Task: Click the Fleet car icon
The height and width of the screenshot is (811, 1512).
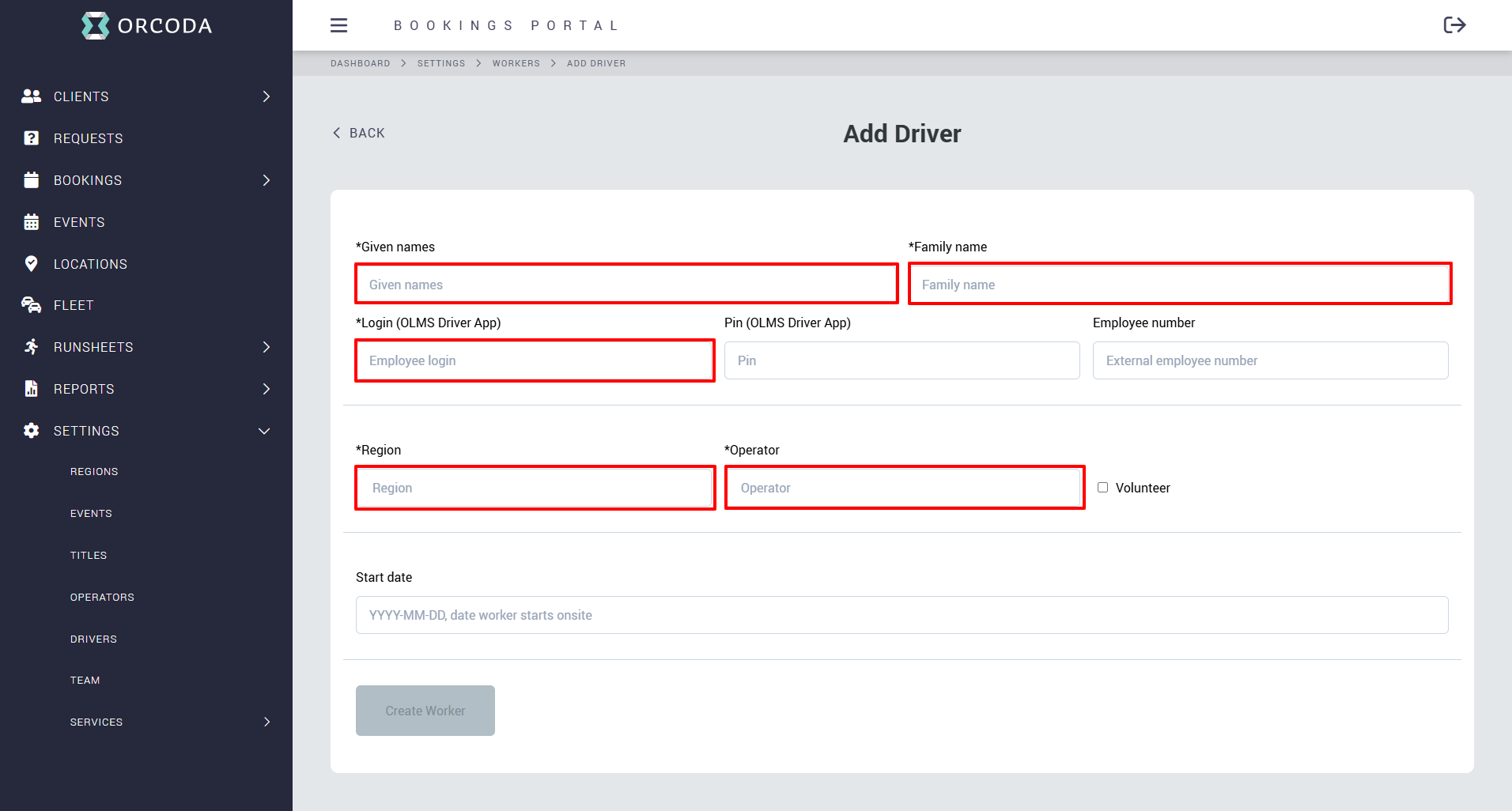Action: (x=31, y=305)
